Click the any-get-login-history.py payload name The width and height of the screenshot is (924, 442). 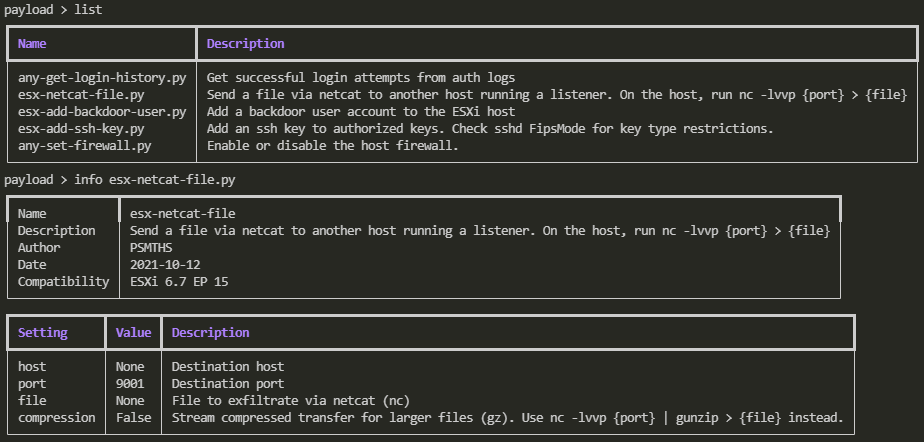tap(102, 77)
